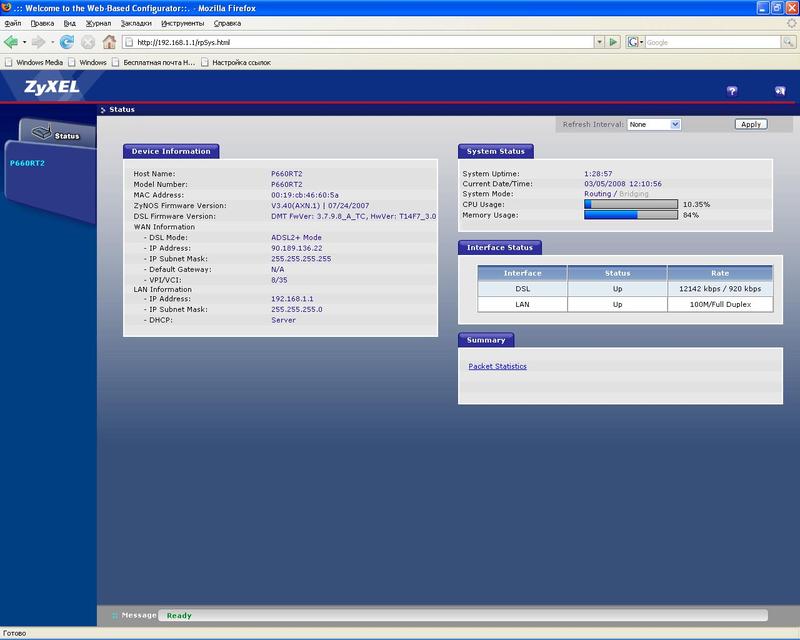Click subnet mask 255.255.255.0

pyautogui.click(x=296, y=309)
